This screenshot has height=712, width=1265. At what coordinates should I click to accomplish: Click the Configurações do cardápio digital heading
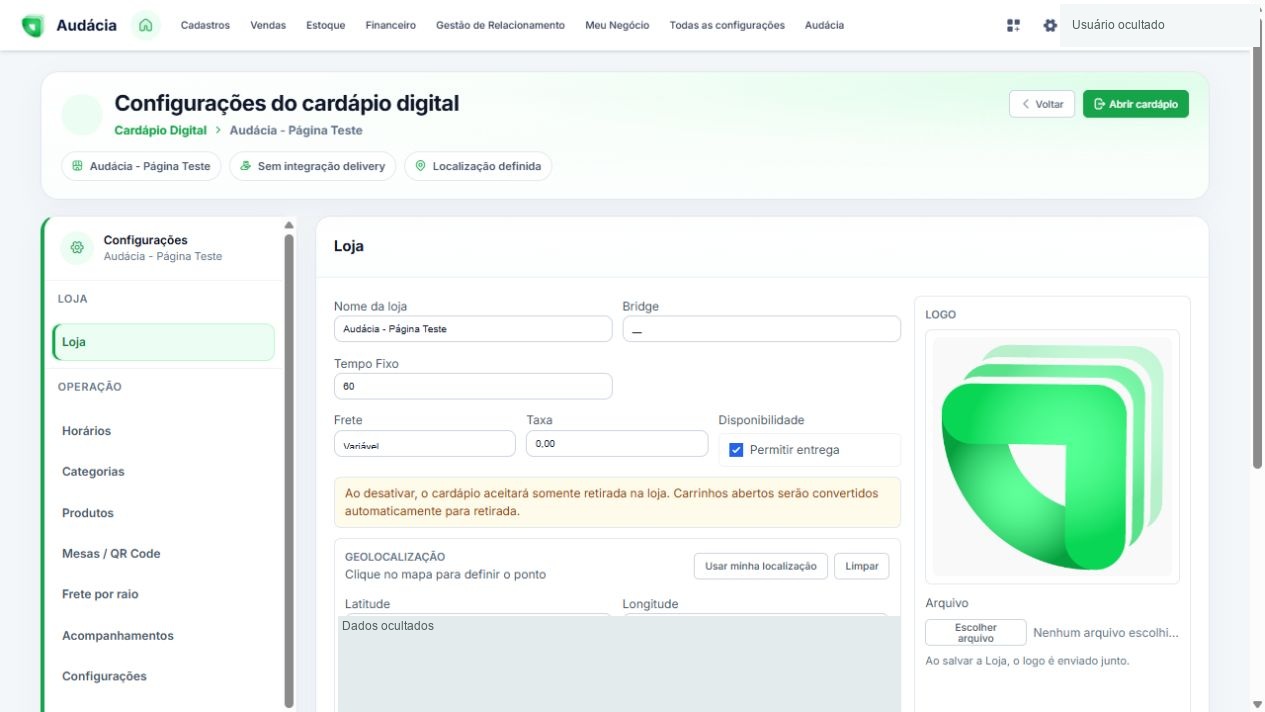287,103
